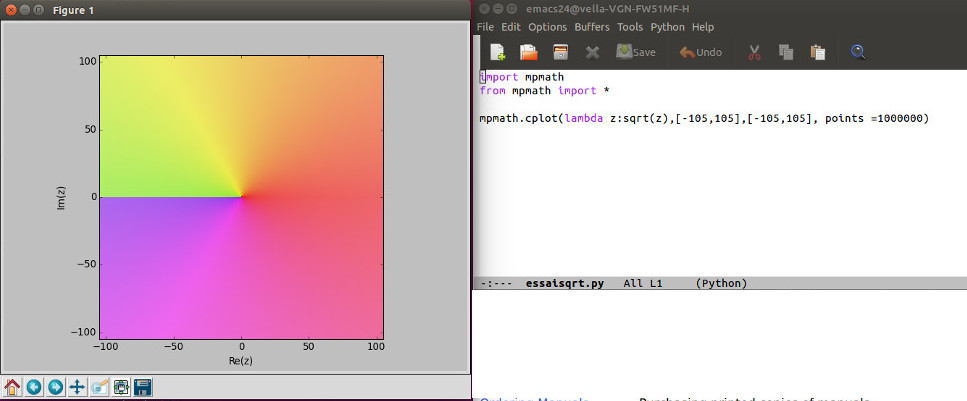Click the essaisqrt.py buffer name in mode line
Image resolution: width=967 pixels, height=401 pixels.
coord(565,284)
